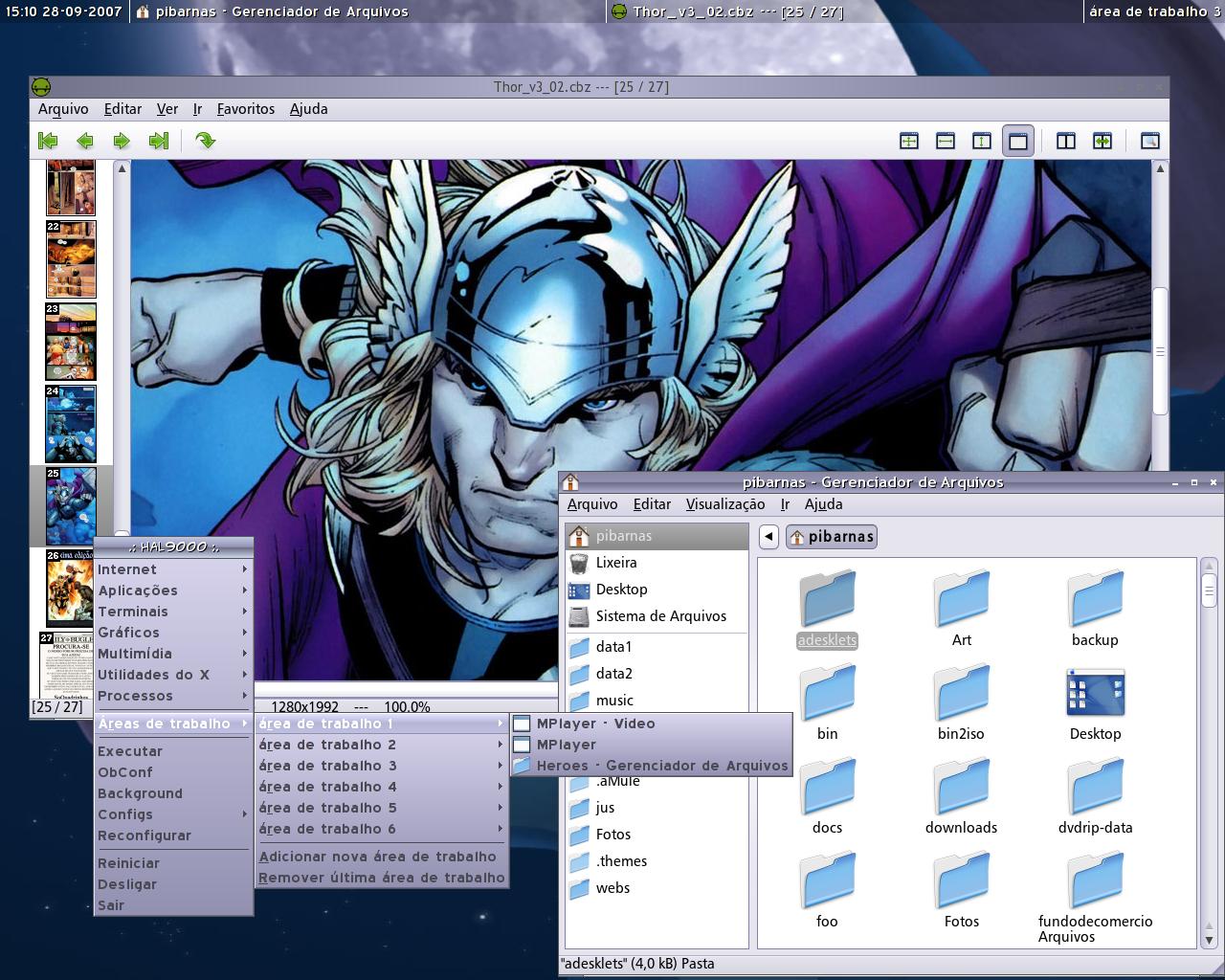Enable best fit mode icon
Viewport: 1225px width, 980px height.
point(909,142)
